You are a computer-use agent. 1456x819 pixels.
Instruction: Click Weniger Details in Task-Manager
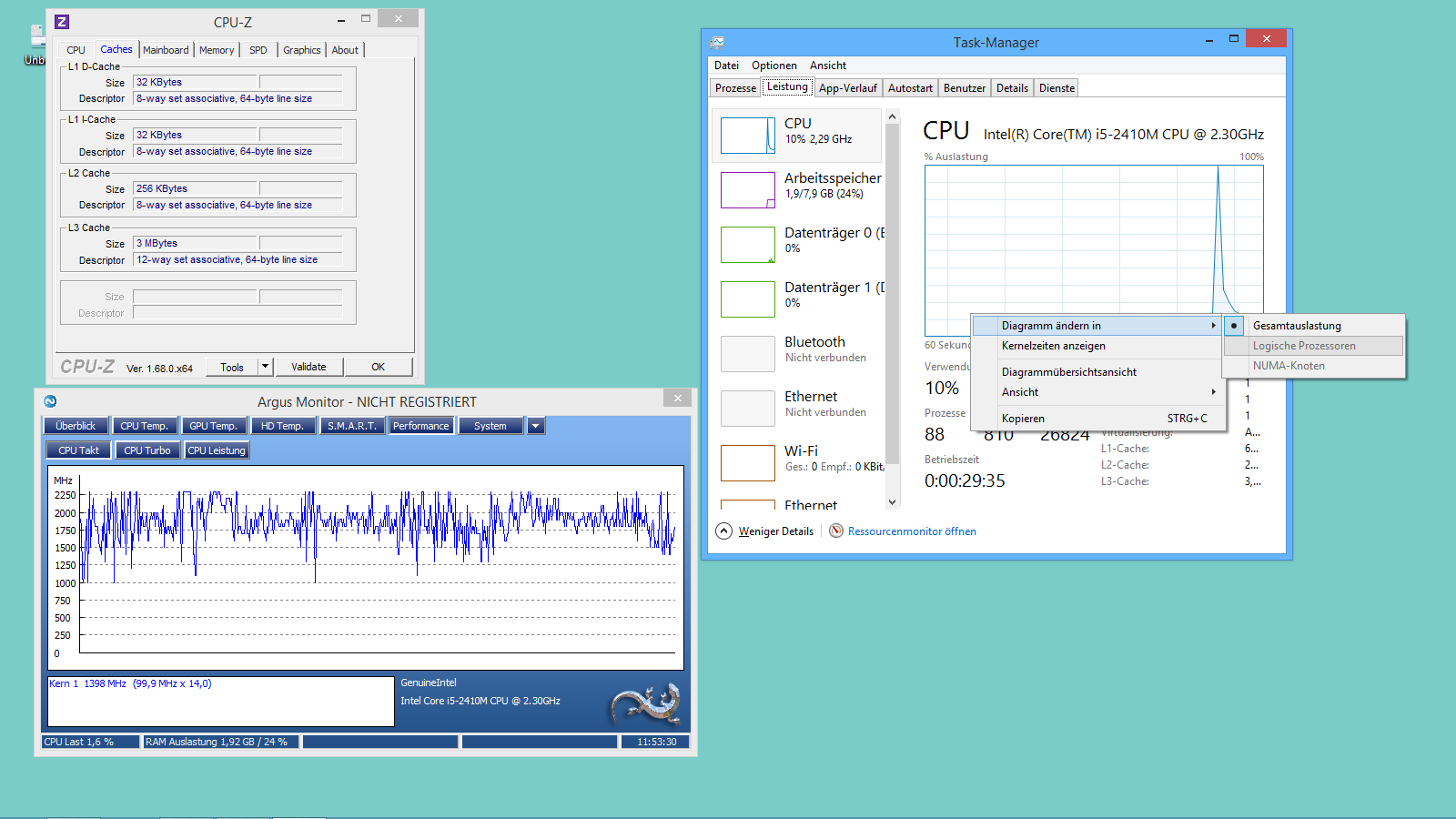pyautogui.click(x=775, y=531)
